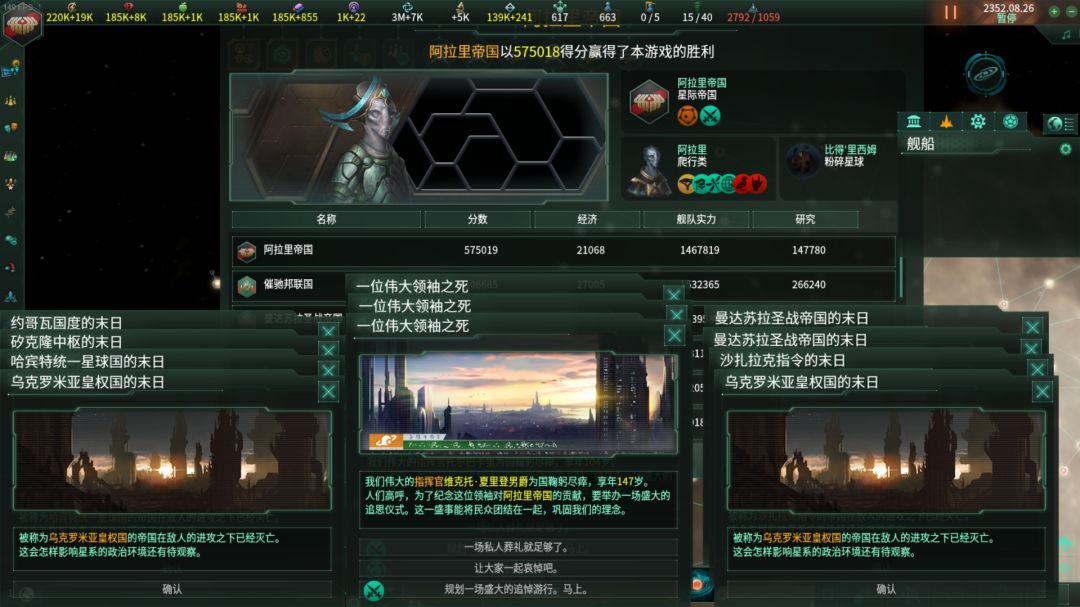Close the top 一位伟大领袖之死 popup
The image size is (1080, 607).
pos(674,295)
